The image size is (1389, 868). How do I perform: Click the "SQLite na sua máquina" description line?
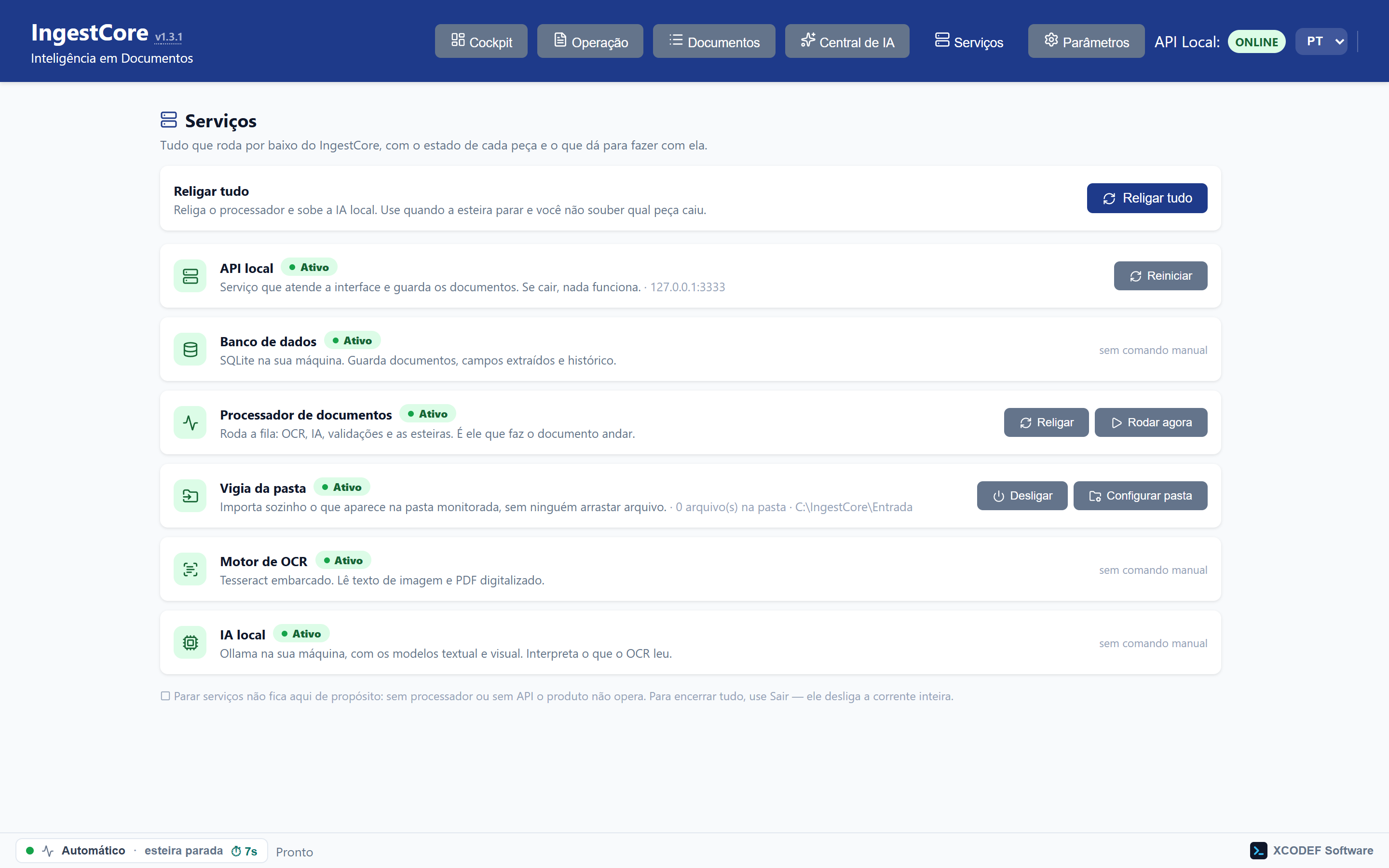[418, 361]
